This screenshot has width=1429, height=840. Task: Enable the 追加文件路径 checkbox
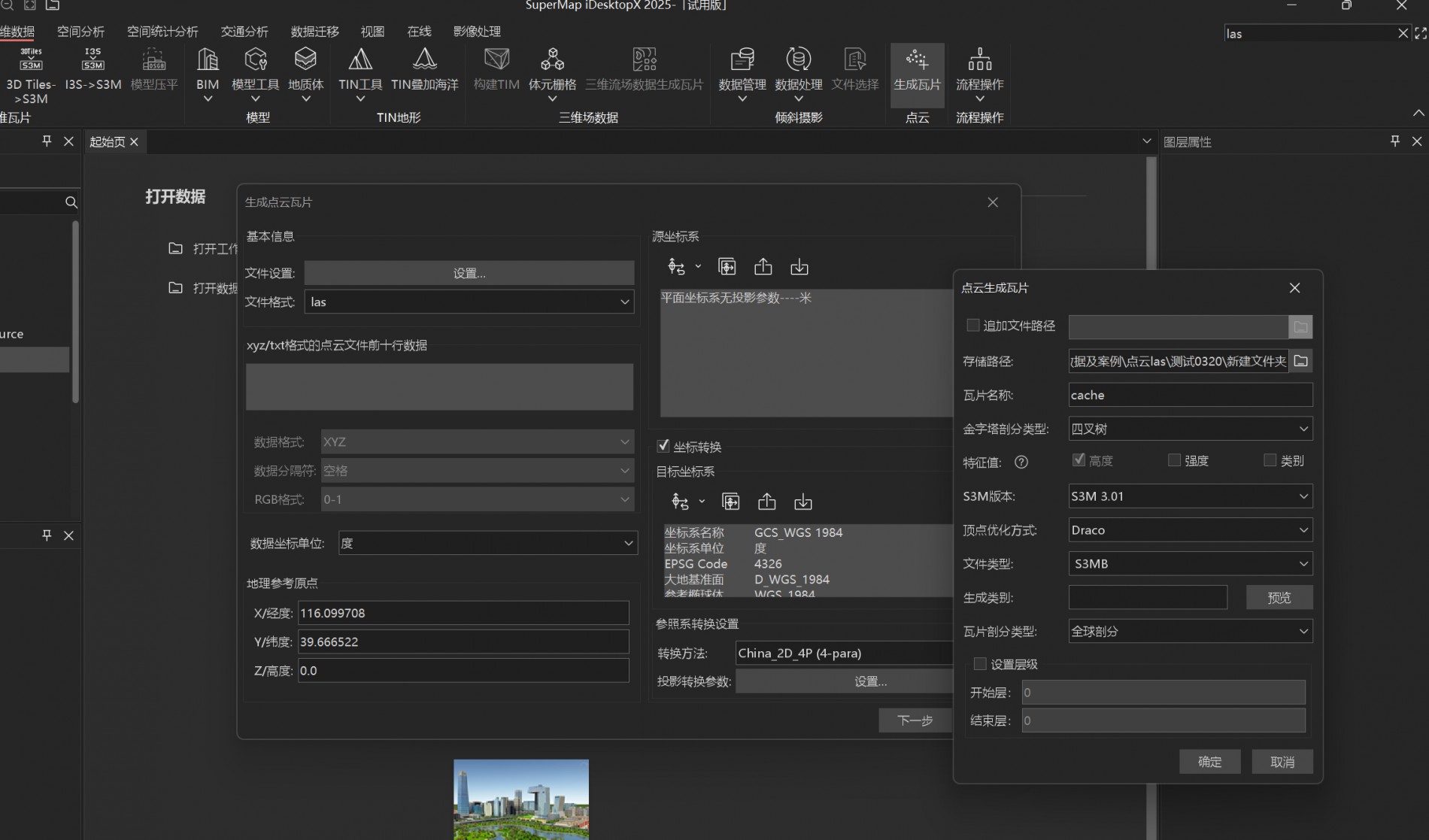973,326
